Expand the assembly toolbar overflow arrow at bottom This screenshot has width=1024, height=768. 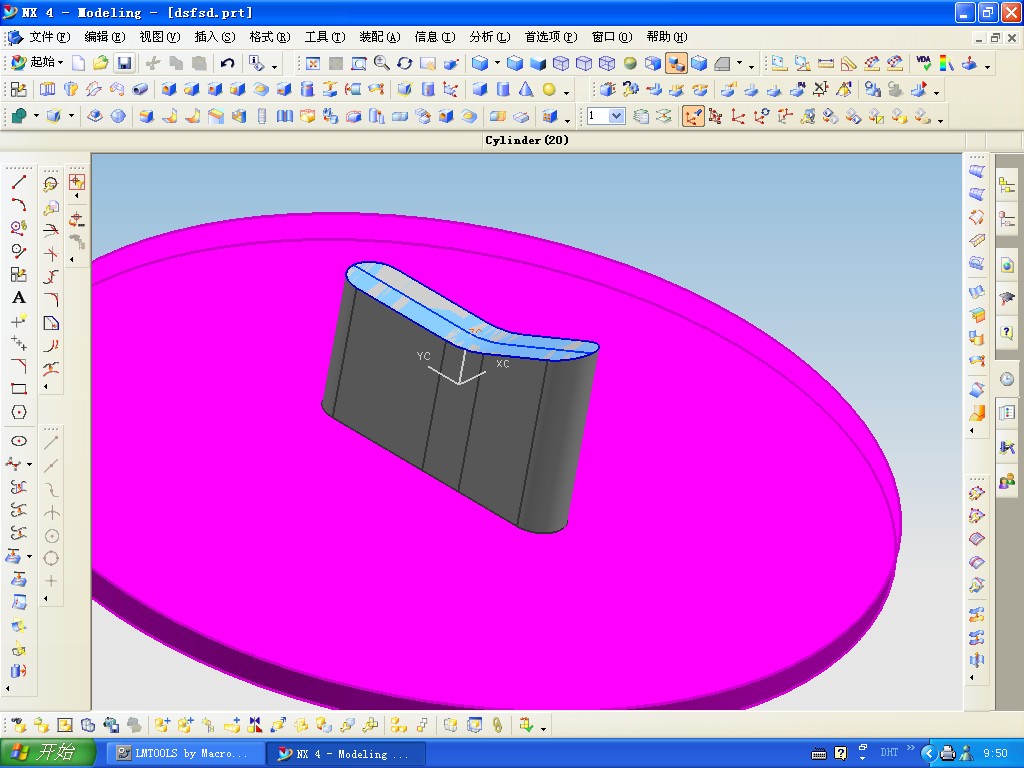[x=543, y=728]
